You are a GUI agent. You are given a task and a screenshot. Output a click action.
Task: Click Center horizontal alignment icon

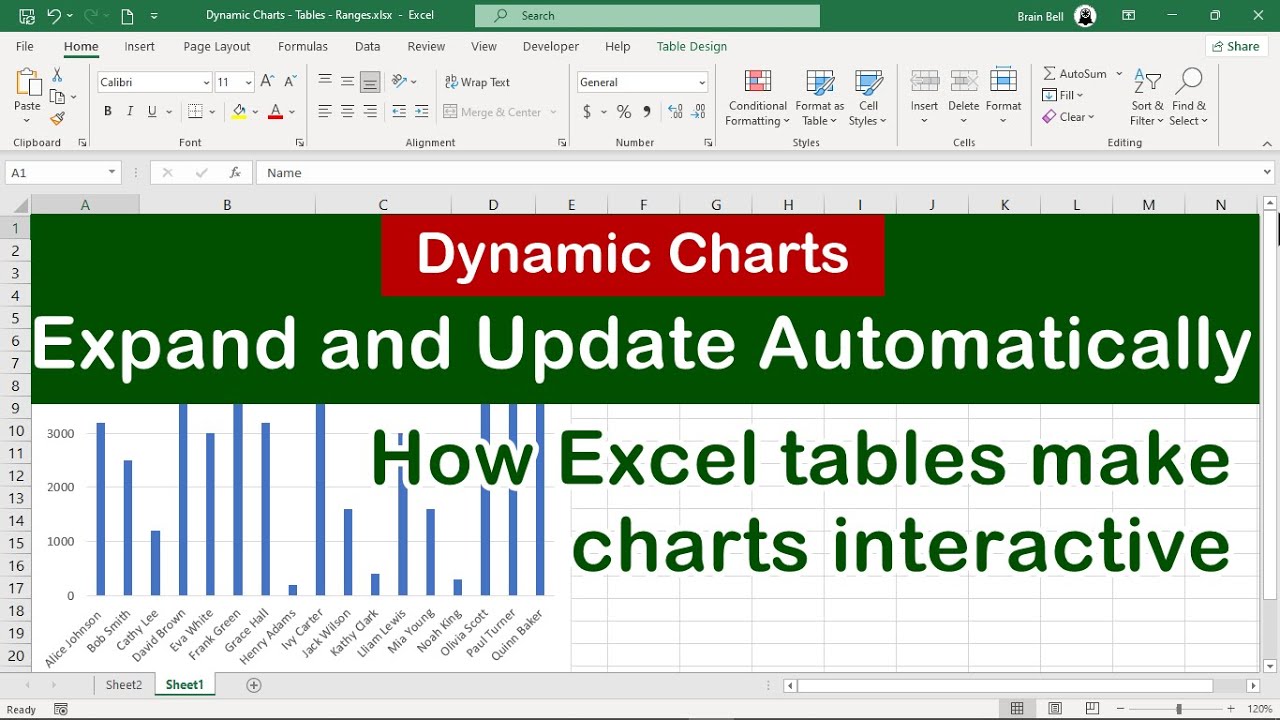(x=347, y=112)
